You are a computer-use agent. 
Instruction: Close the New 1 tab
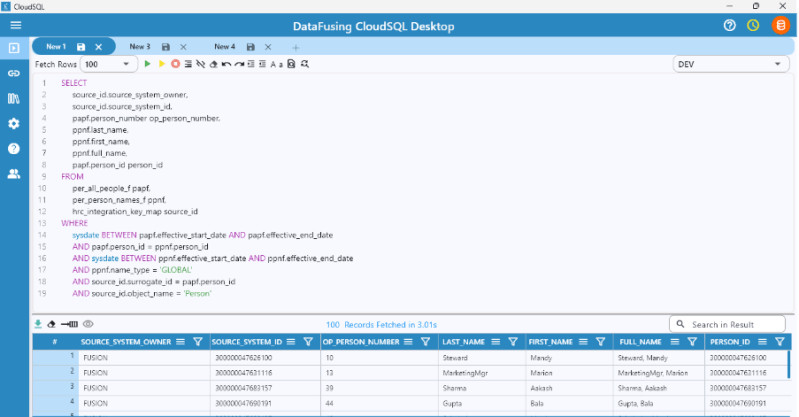pyautogui.click(x=98, y=47)
